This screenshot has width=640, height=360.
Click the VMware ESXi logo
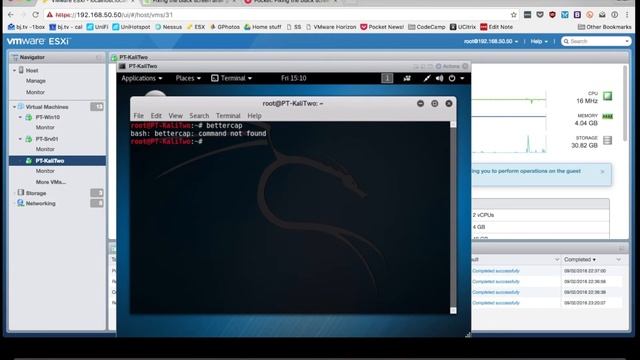tap(39, 41)
